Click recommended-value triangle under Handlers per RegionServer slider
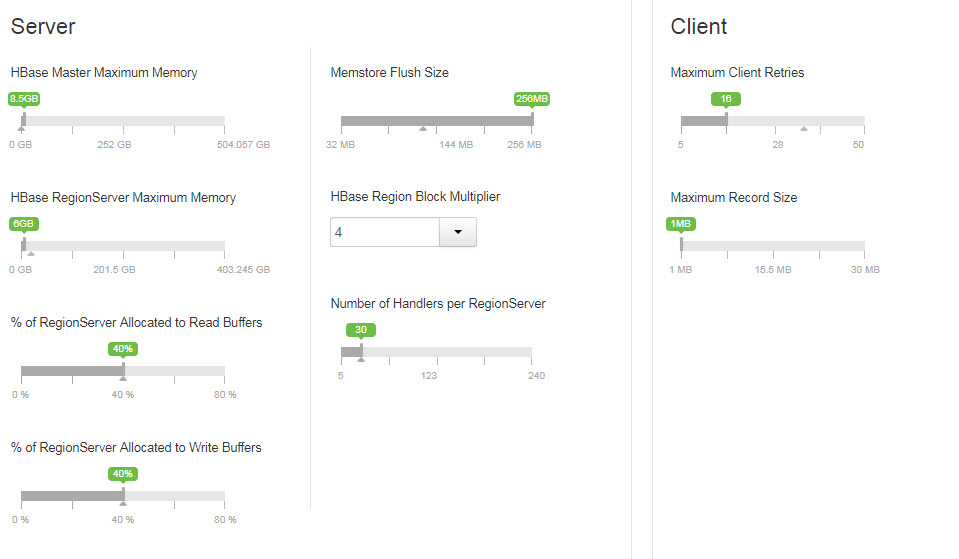 coord(361,360)
